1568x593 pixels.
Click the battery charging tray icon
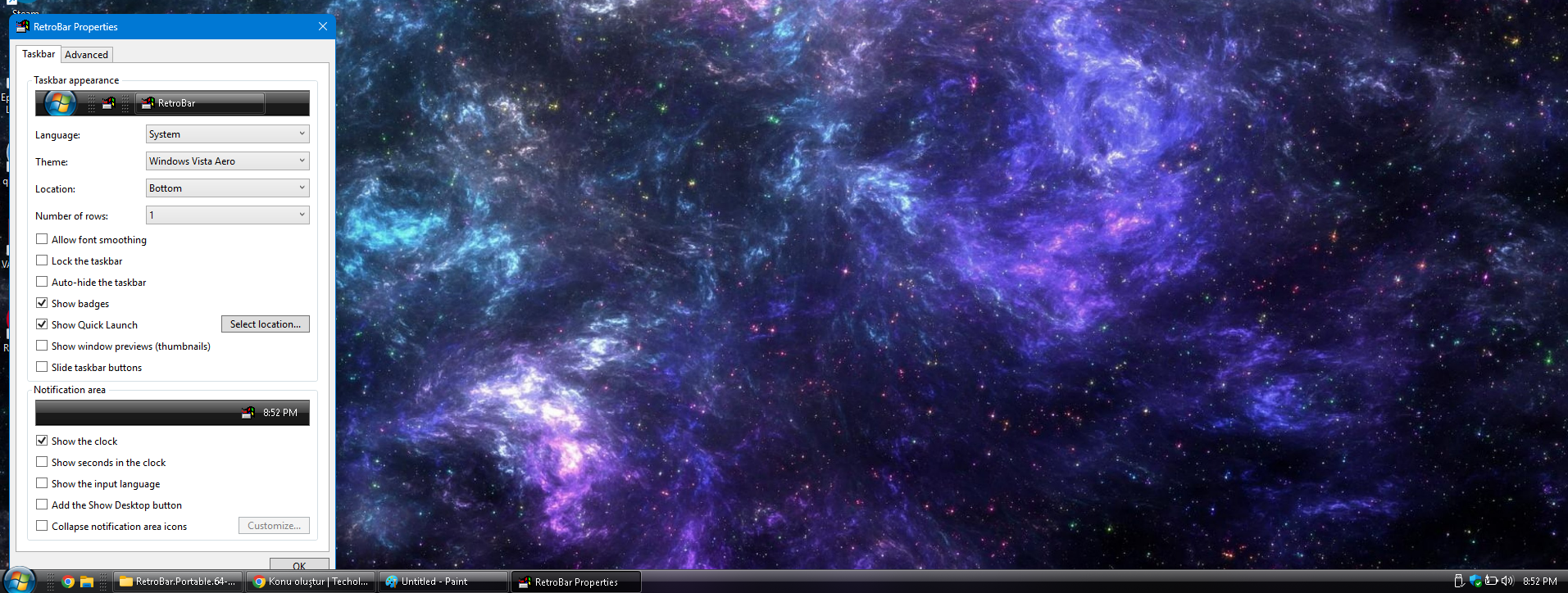(1491, 581)
